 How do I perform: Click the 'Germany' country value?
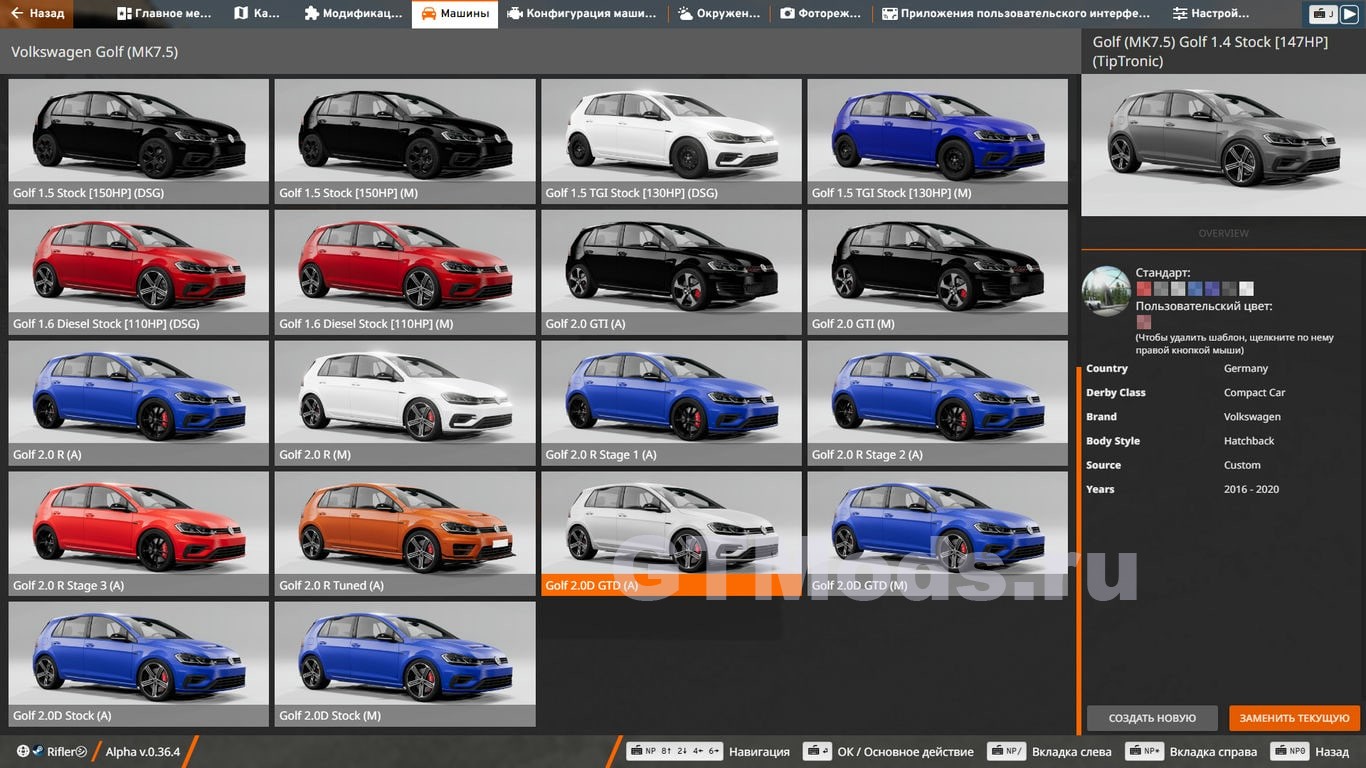[x=1246, y=369]
